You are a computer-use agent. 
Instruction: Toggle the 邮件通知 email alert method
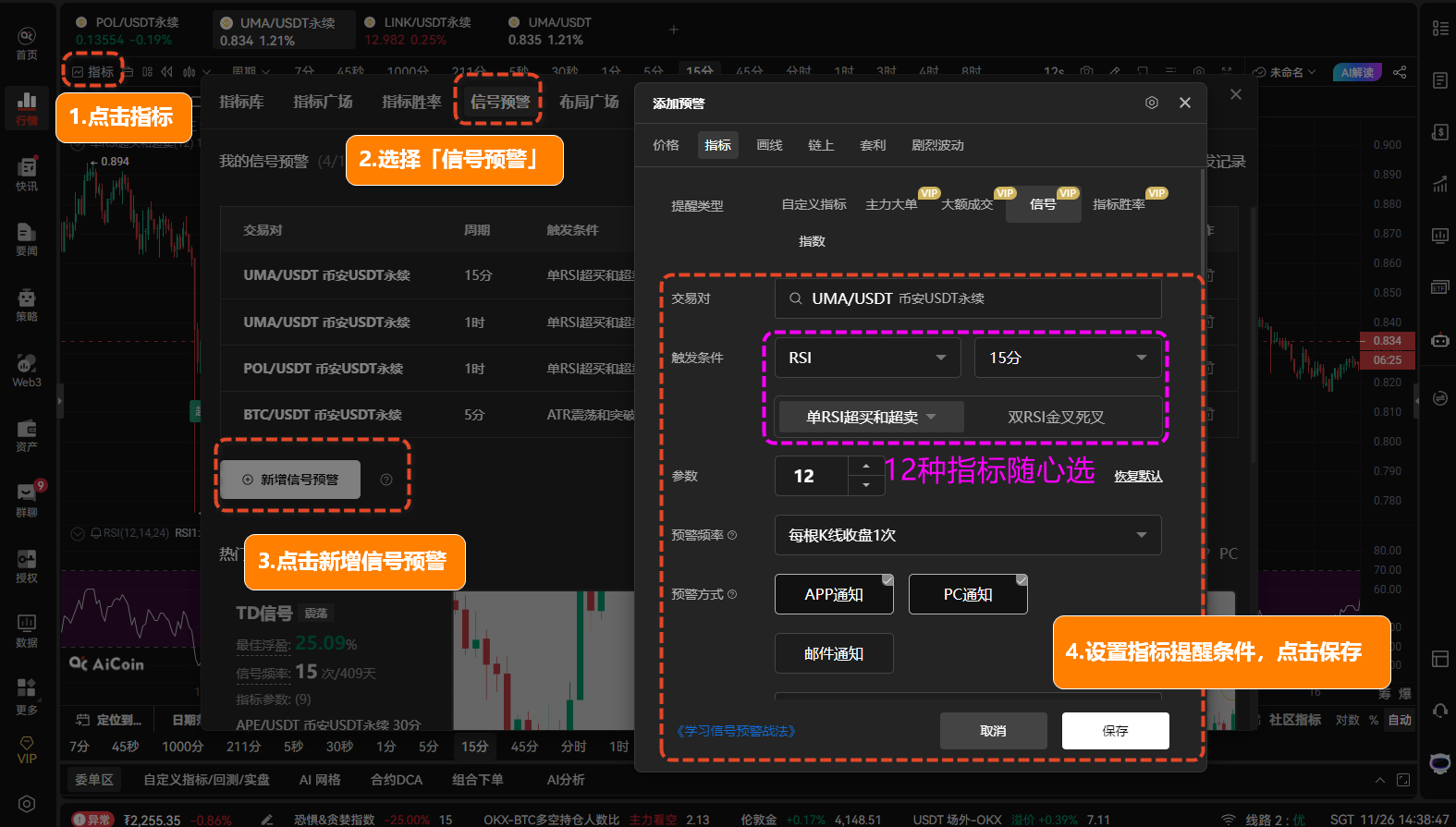pyautogui.click(x=834, y=653)
